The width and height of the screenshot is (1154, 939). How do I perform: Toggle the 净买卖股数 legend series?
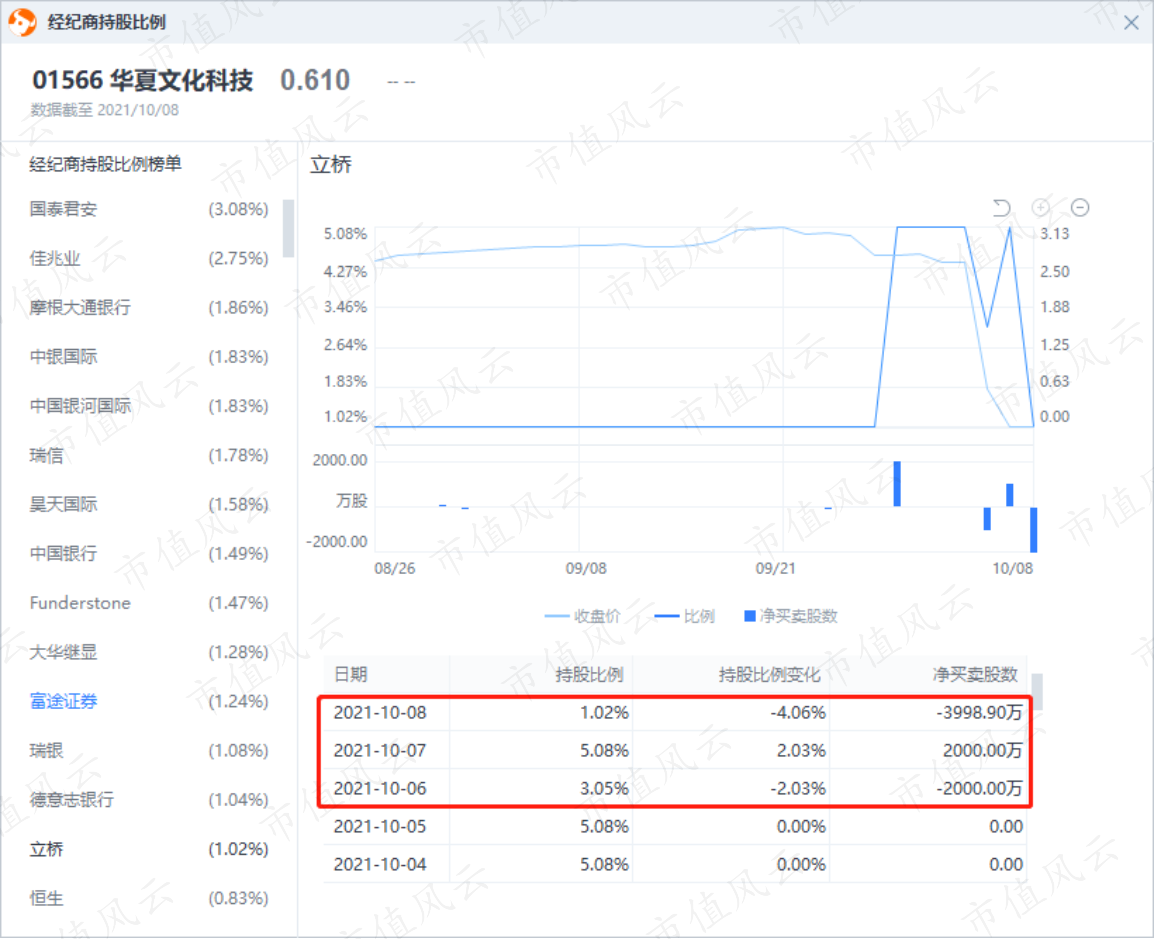pyautogui.click(x=791, y=616)
